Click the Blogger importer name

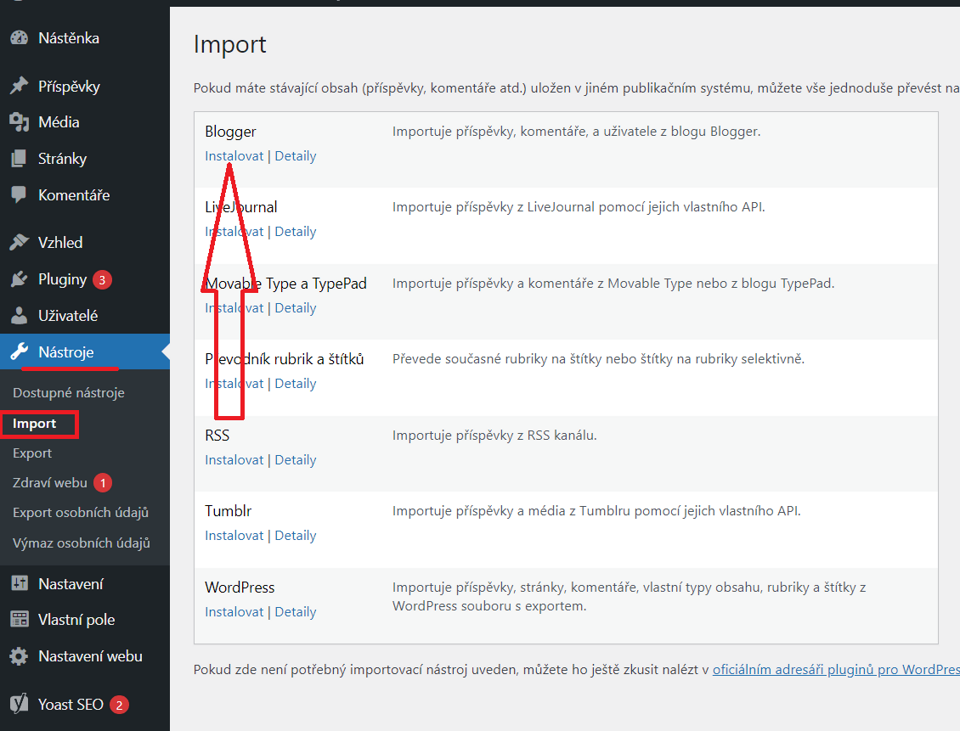click(230, 132)
